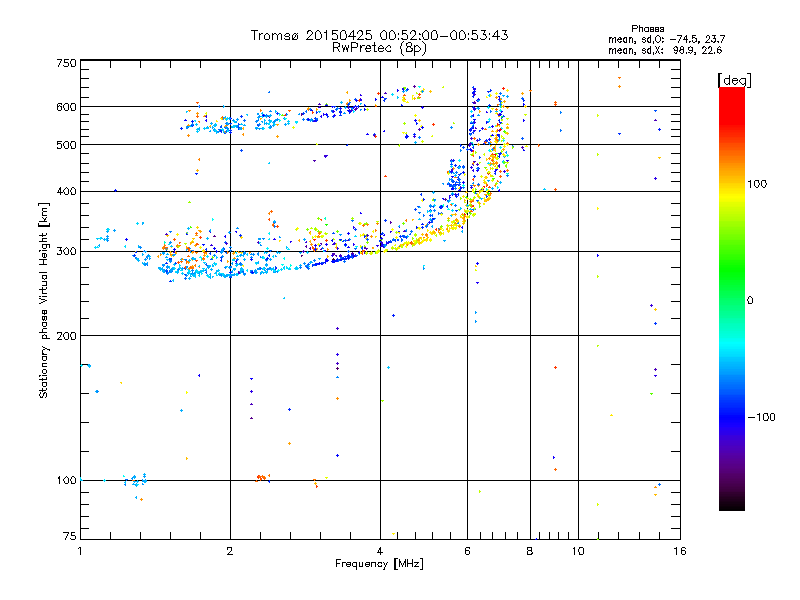Click the 200 tick on the height axis

(x=66, y=335)
